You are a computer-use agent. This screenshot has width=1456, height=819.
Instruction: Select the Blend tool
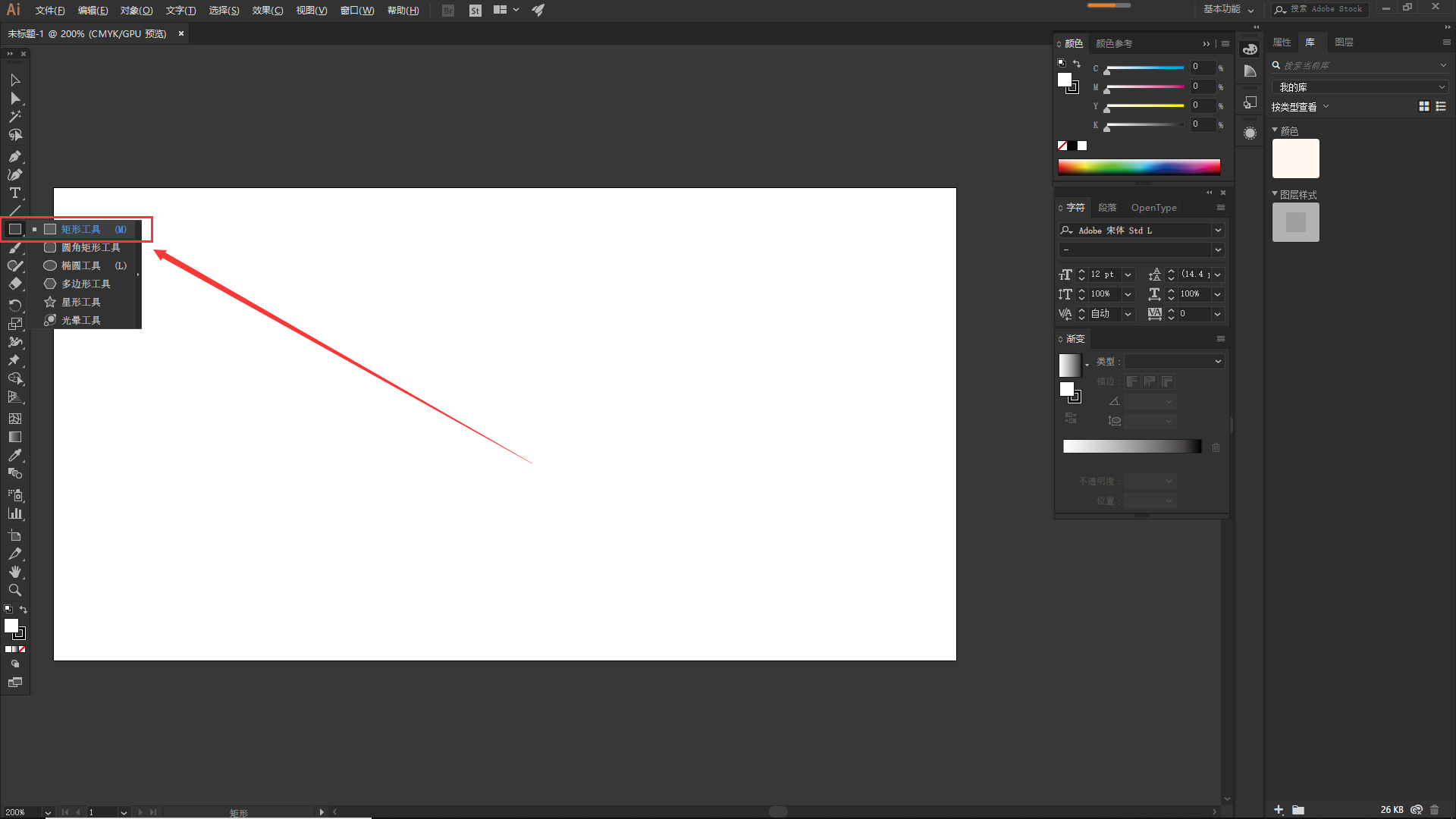pyautogui.click(x=14, y=473)
